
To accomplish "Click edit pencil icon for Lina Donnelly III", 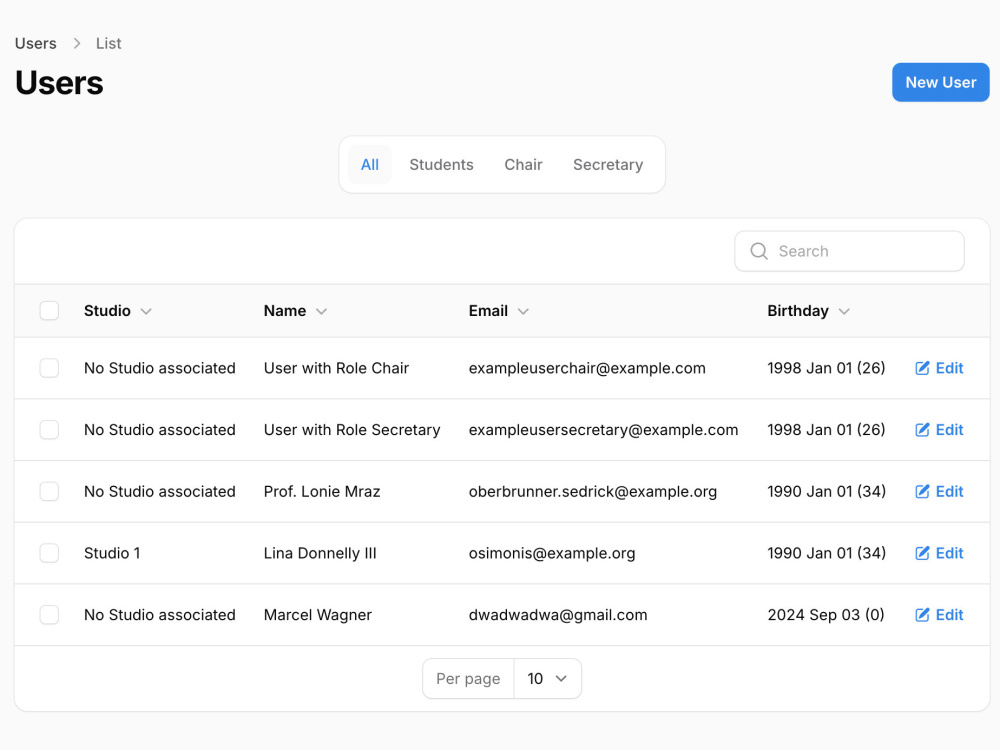I will coord(922,553).
